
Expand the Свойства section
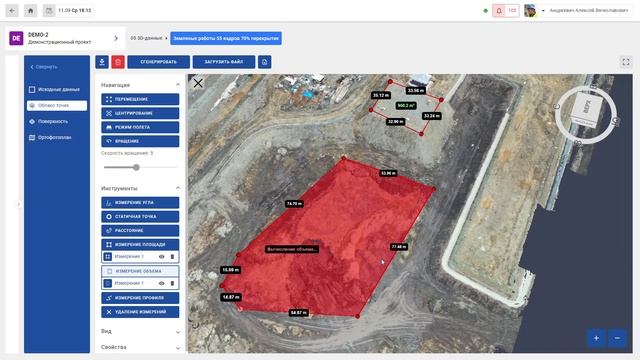click(x=178, y=348)
